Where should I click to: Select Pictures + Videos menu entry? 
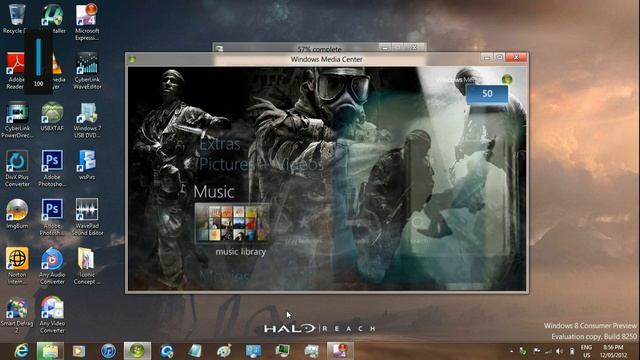click(261, 164)
